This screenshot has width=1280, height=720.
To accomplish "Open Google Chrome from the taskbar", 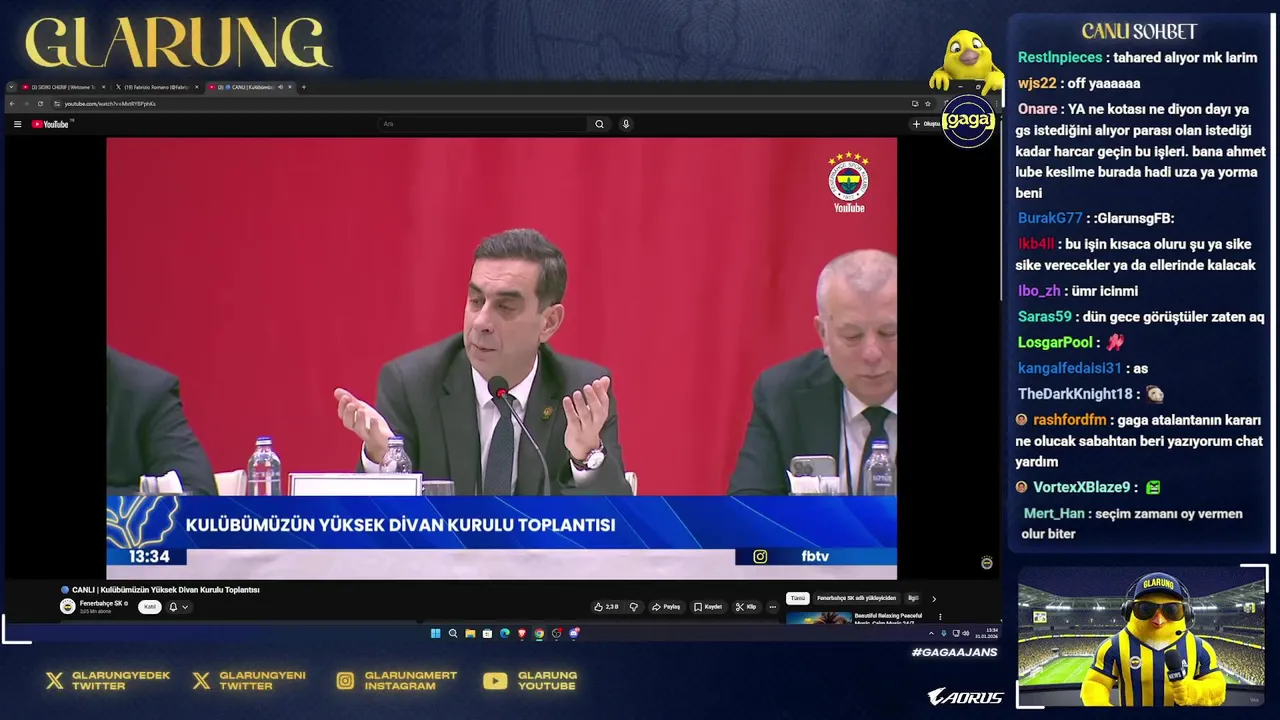I will 539,633.
